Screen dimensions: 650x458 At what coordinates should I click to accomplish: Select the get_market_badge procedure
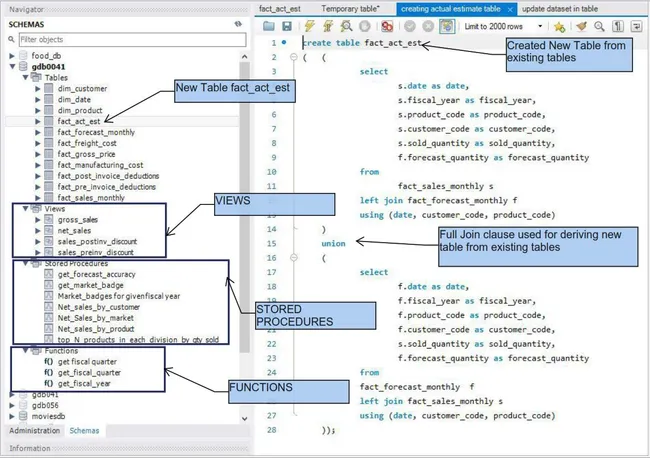(x=91, y=285)
